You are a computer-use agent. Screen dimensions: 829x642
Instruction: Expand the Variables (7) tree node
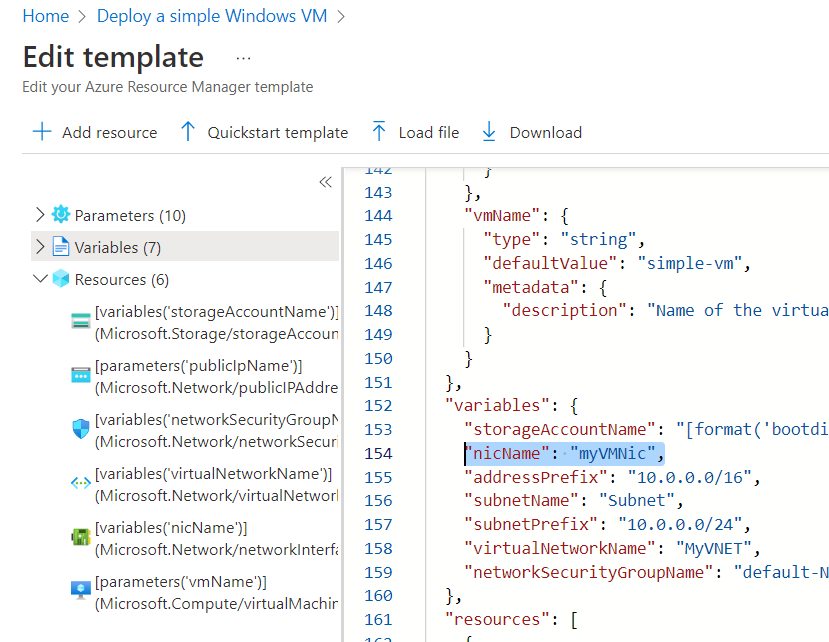click(40, 247)
